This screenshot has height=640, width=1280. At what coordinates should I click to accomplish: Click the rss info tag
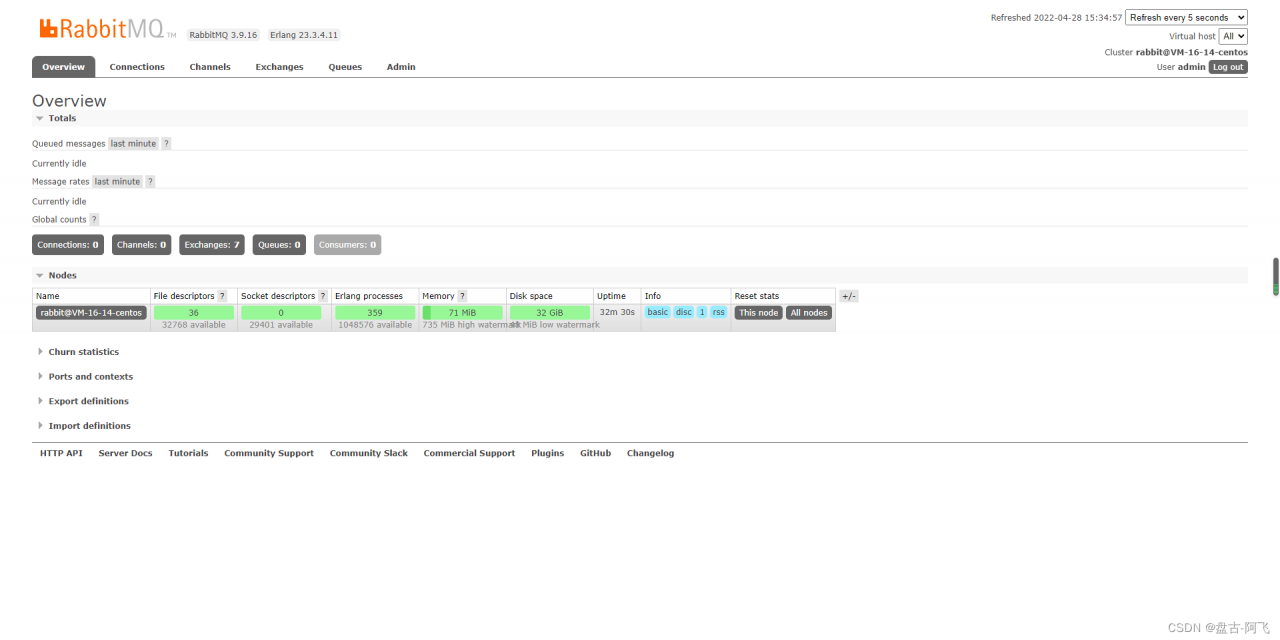click(x=719, y=312)
